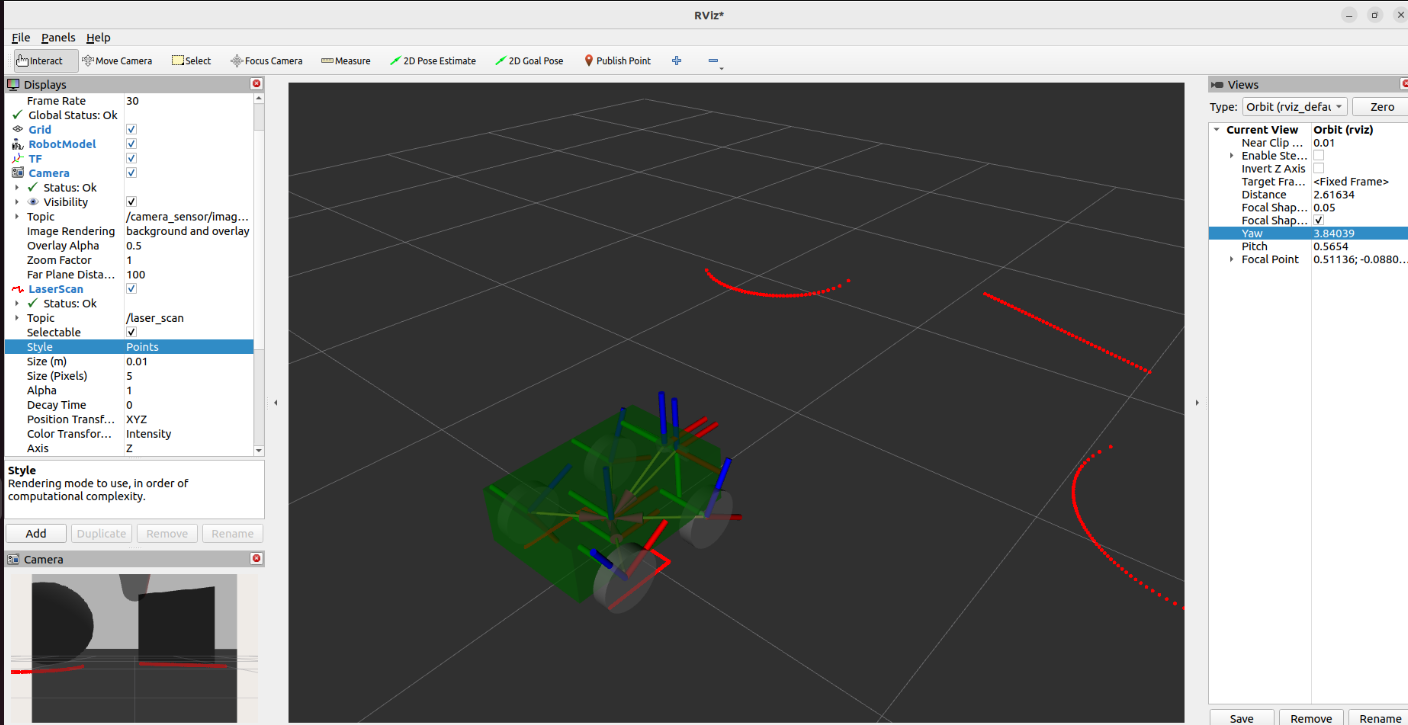Click the Displays panel scroll down arrow
The image size is (1408, 725).
click(259, 451)
